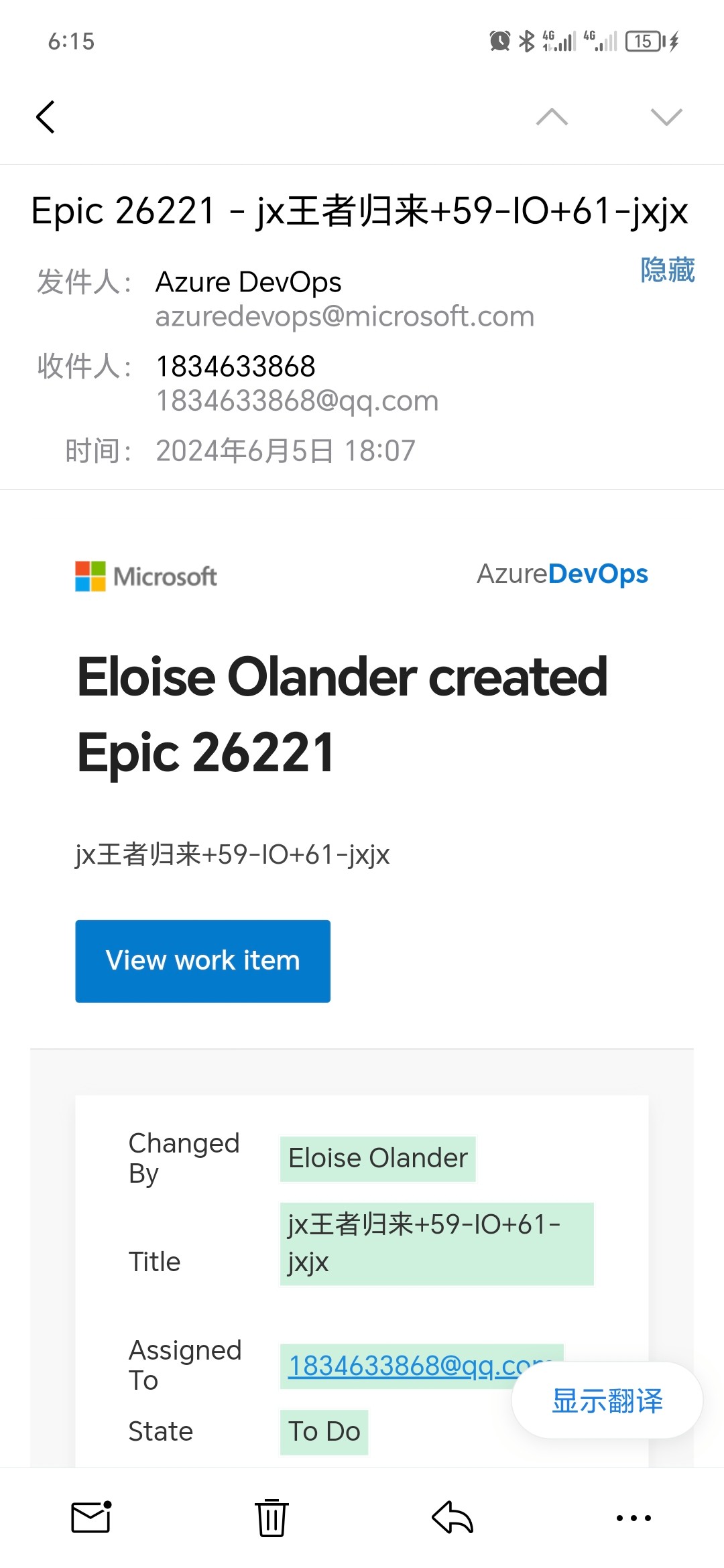This screenshot has width=724, height=1568.
Task: Tap the AzureDevOps header logo text
Action: coord(562,574)
